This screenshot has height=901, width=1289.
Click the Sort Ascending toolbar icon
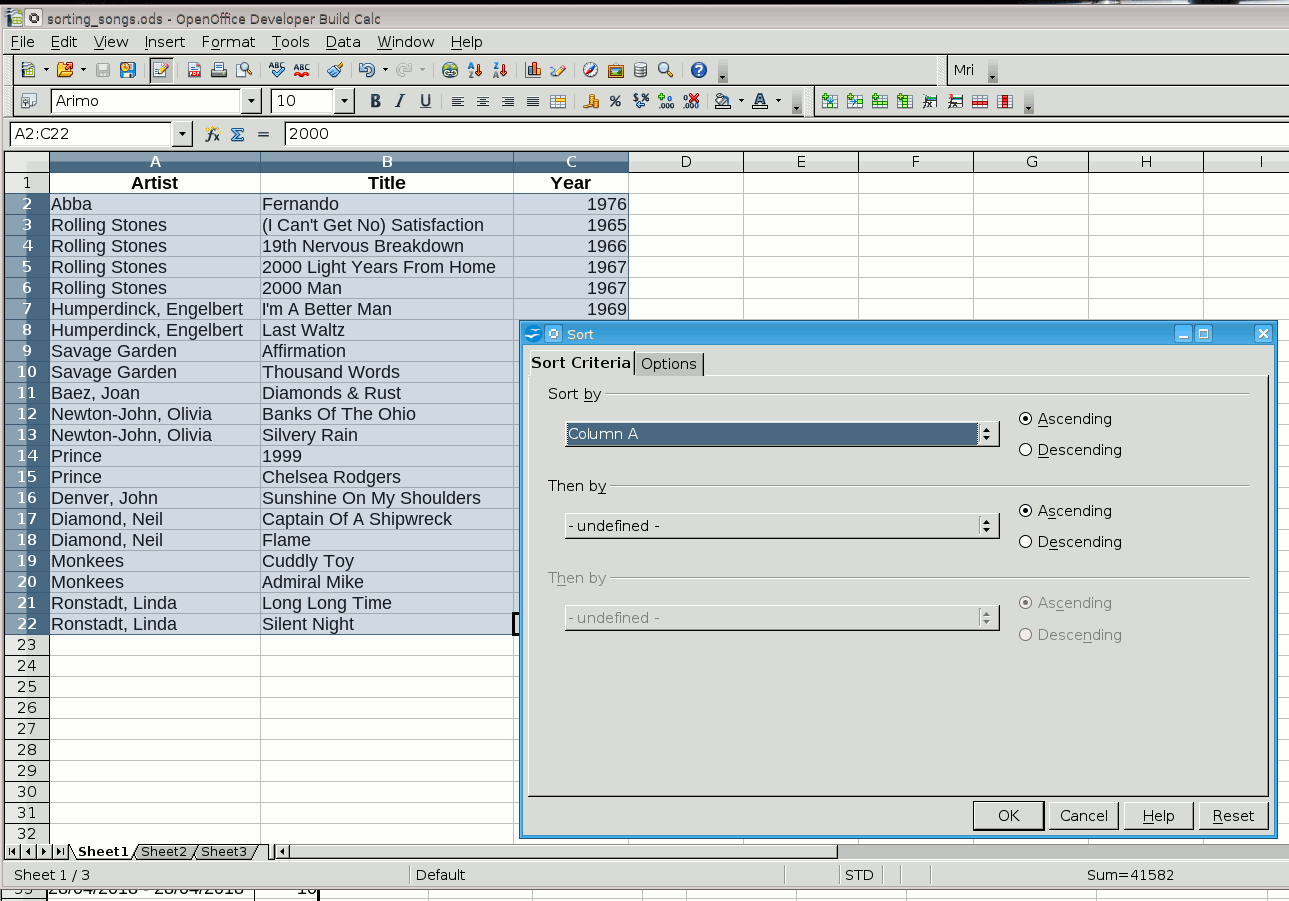pos(475,70)
